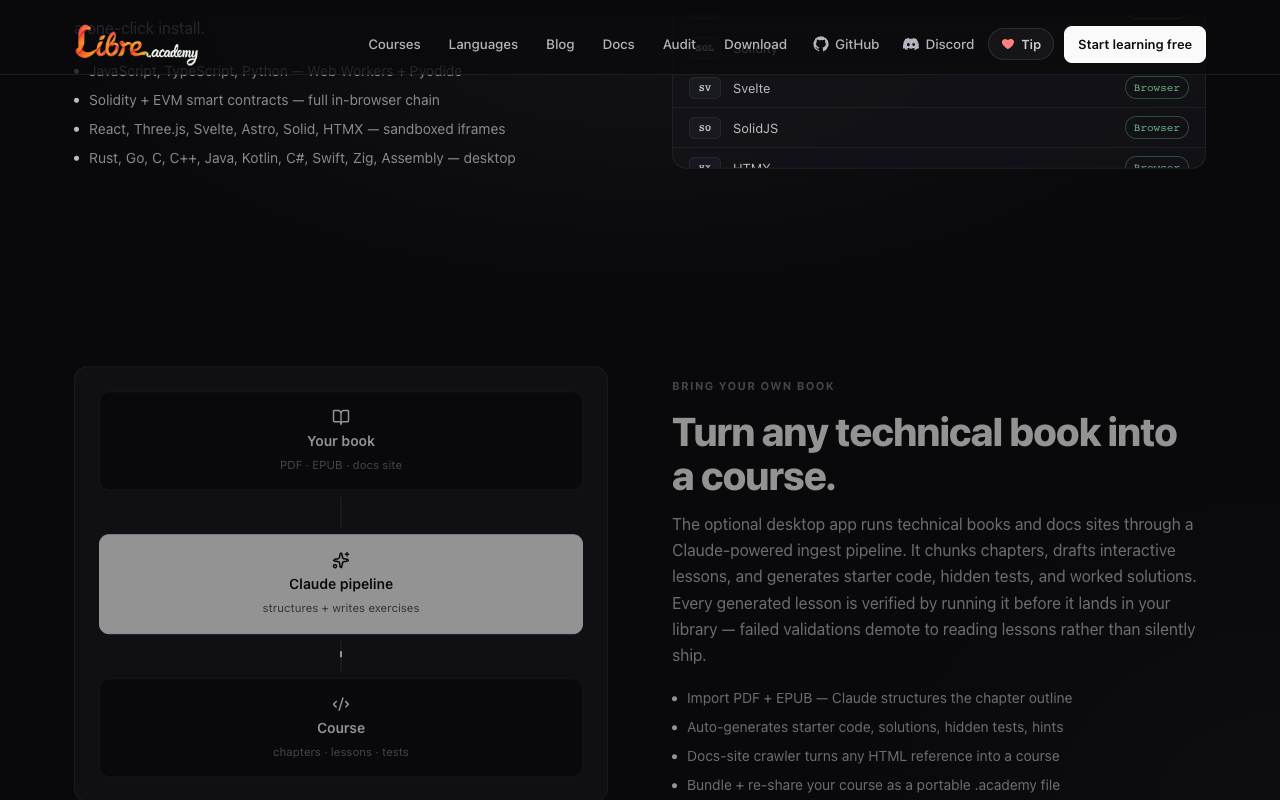Screen dimensions: 1280x800
Task: Click 'Solidity + EVM smart contracts' bullet
Action: point(264,100)
